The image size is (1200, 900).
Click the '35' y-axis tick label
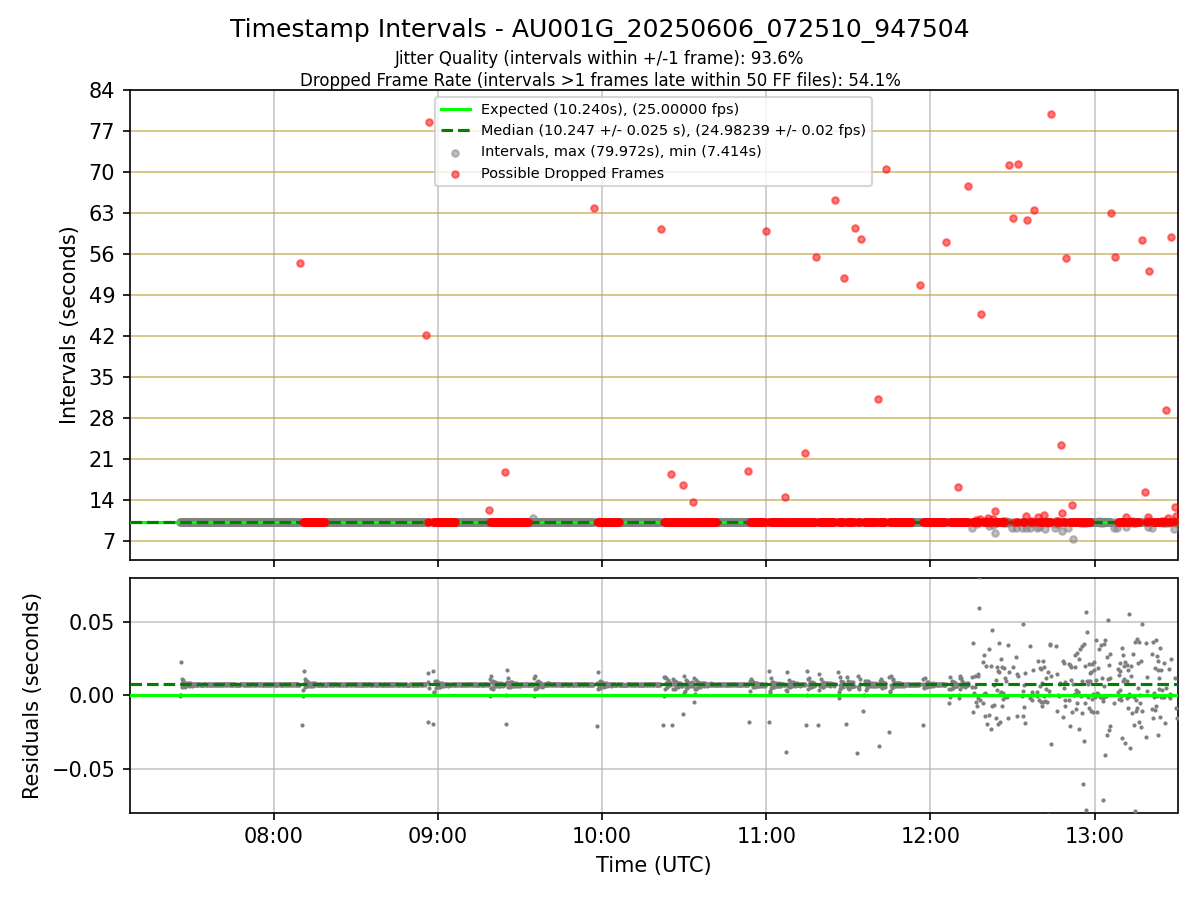tap(103, 377)
